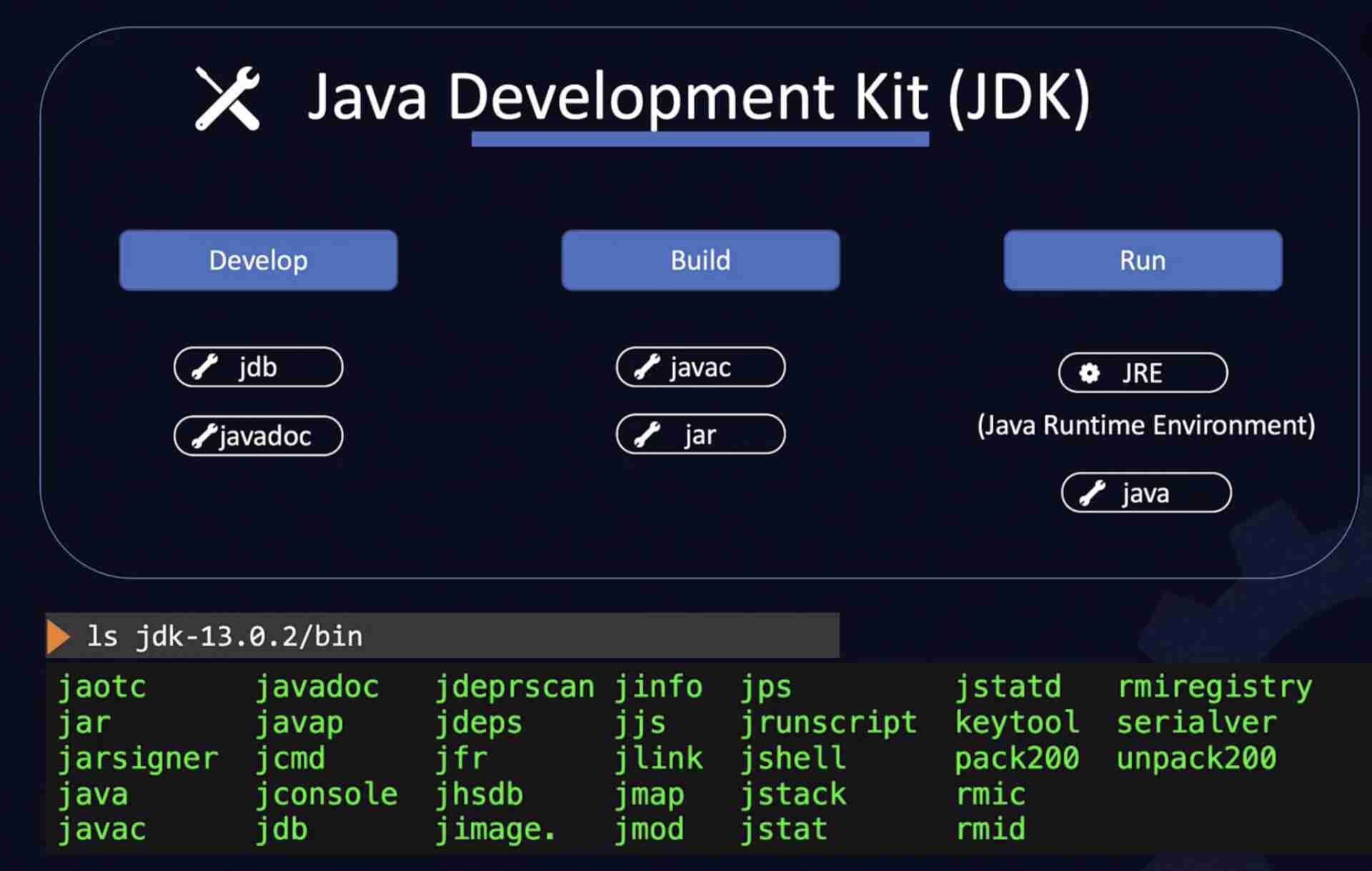Click the jar tool pill under Build

[700, 434]
